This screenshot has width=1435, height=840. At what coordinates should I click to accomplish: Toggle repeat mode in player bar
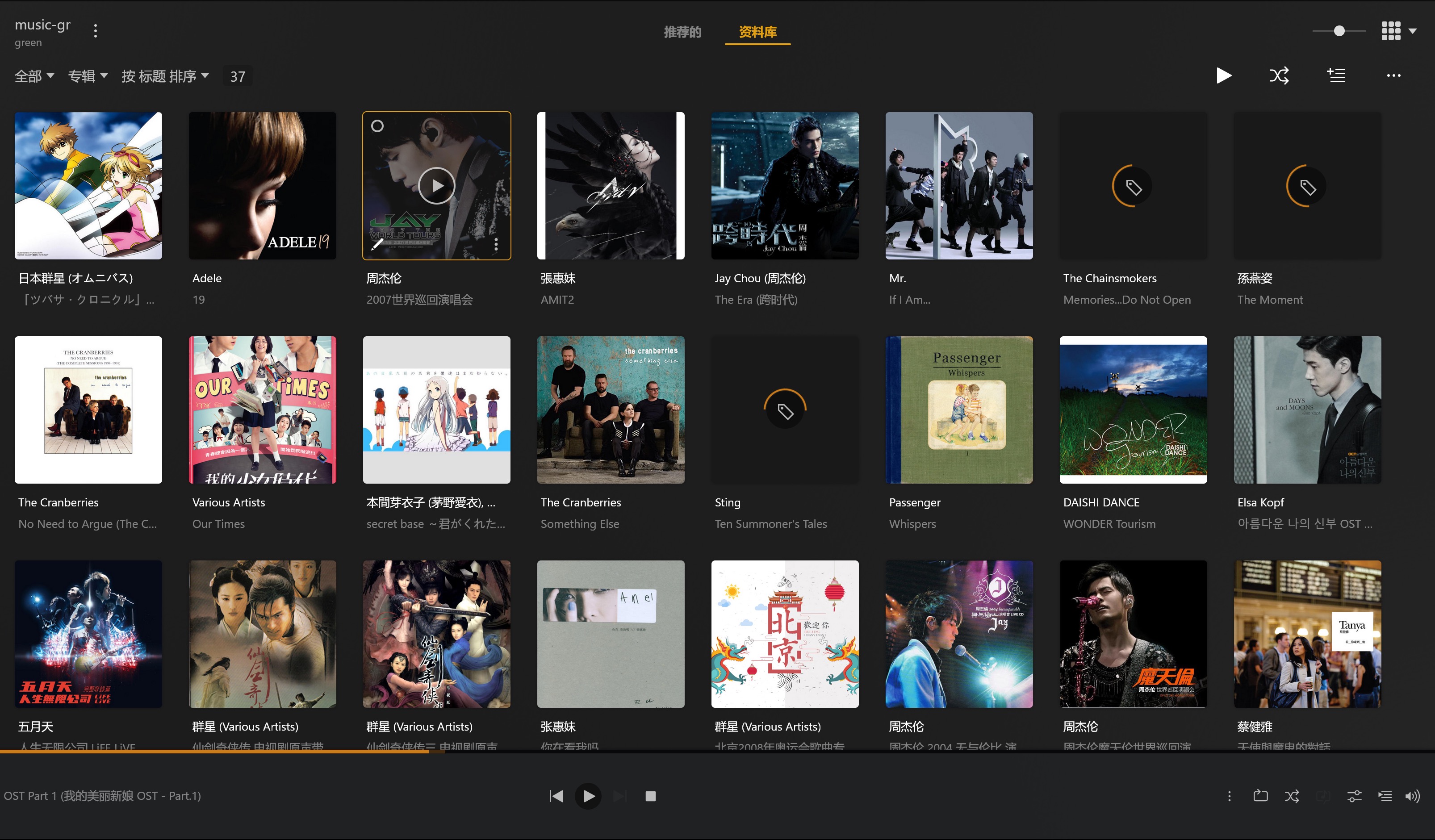[1260, 796]
